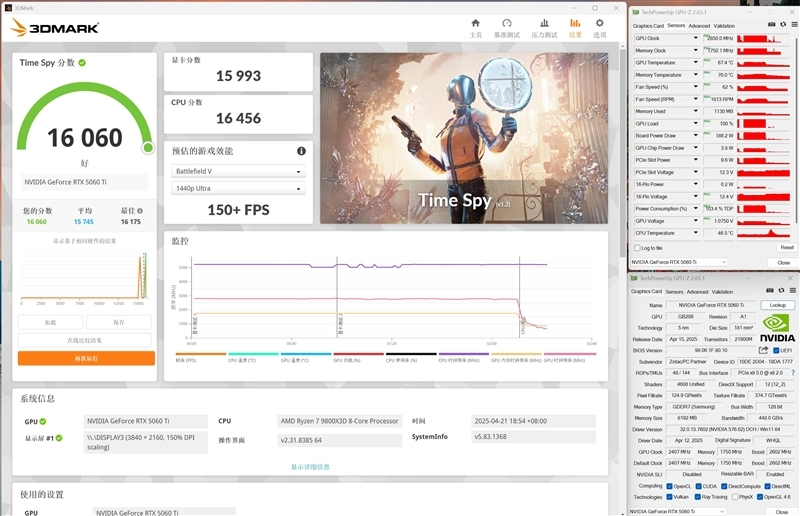
Task: Switch to Validation tab in lower GPU-Z window
Action: click(x=722, y=291)
